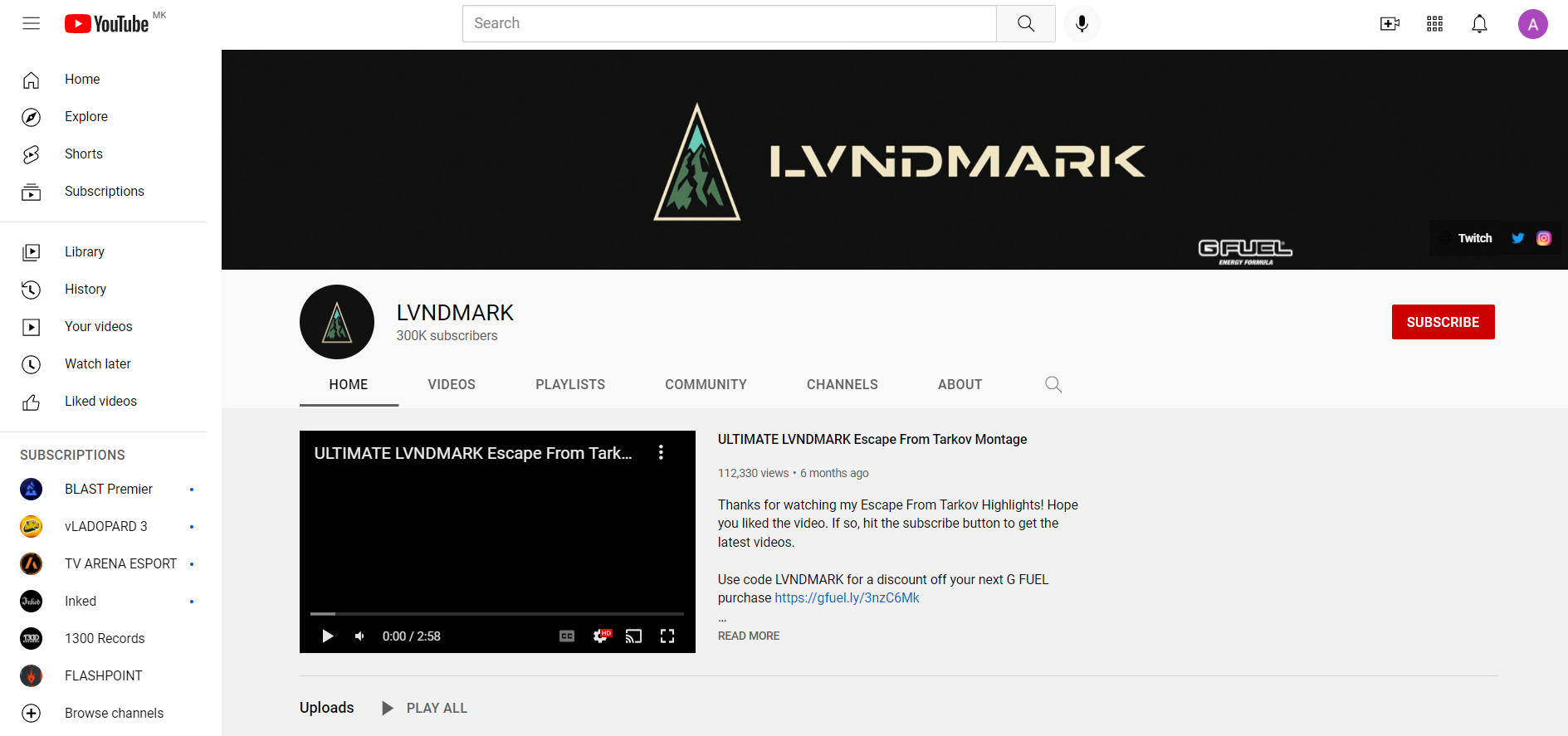Switch to the Channels tab
This screenshot has width=1568, height=736.
pyautogui.click(x=843, y=385)
